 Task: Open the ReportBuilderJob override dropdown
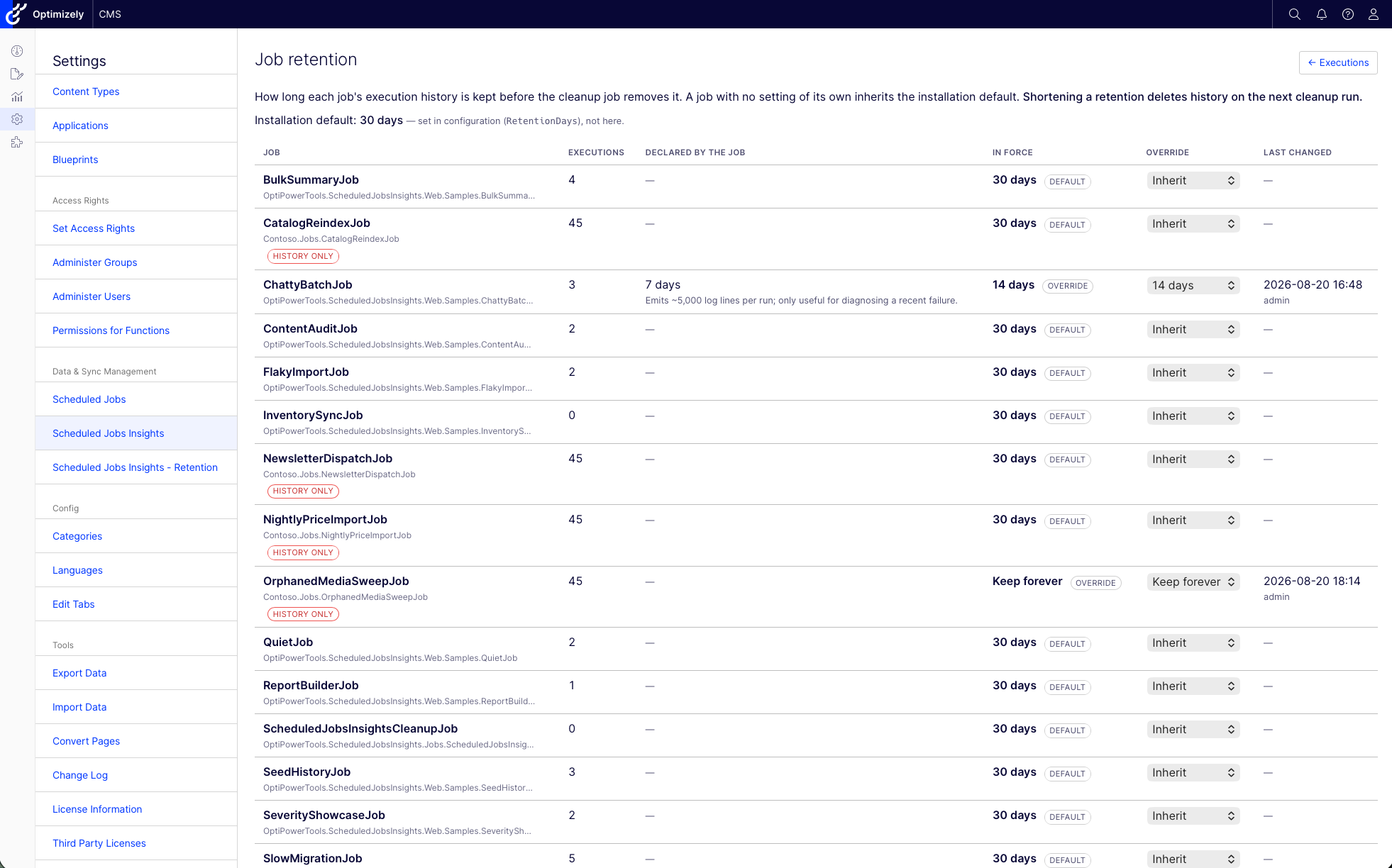(1193, 686)
